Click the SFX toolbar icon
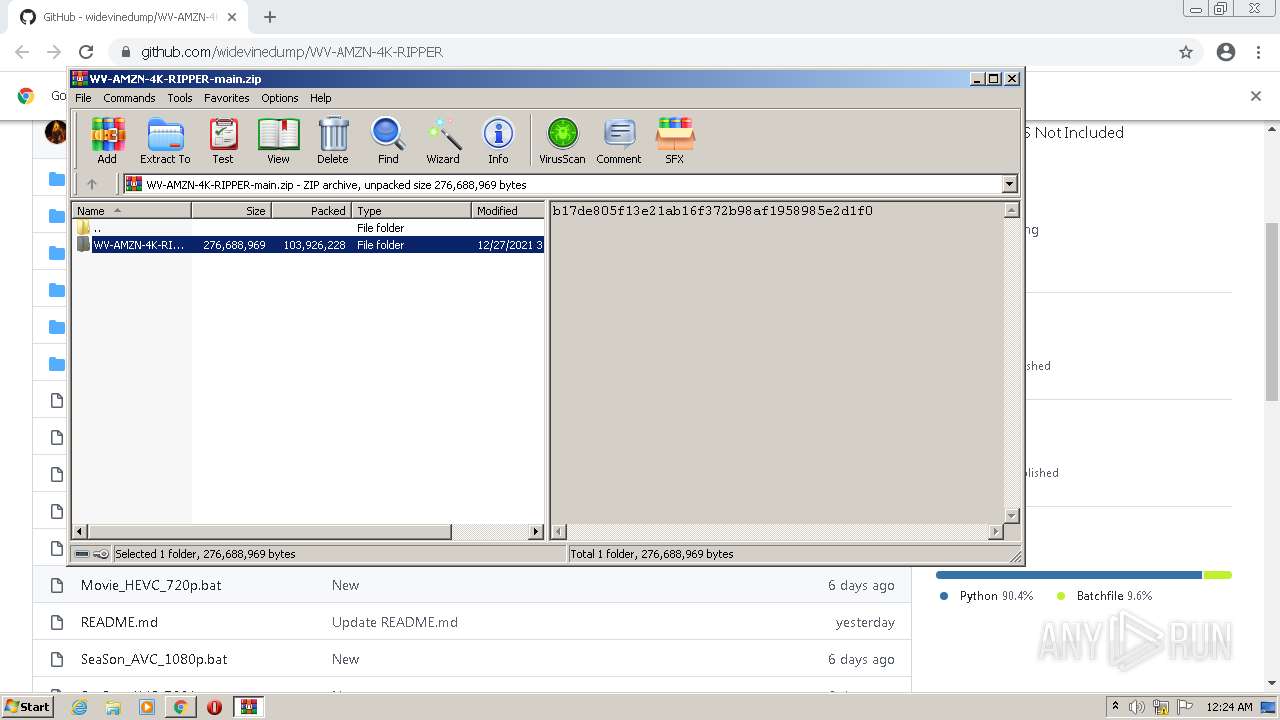The width and height of the screenshot is (1280, 720). coord(675,140)
